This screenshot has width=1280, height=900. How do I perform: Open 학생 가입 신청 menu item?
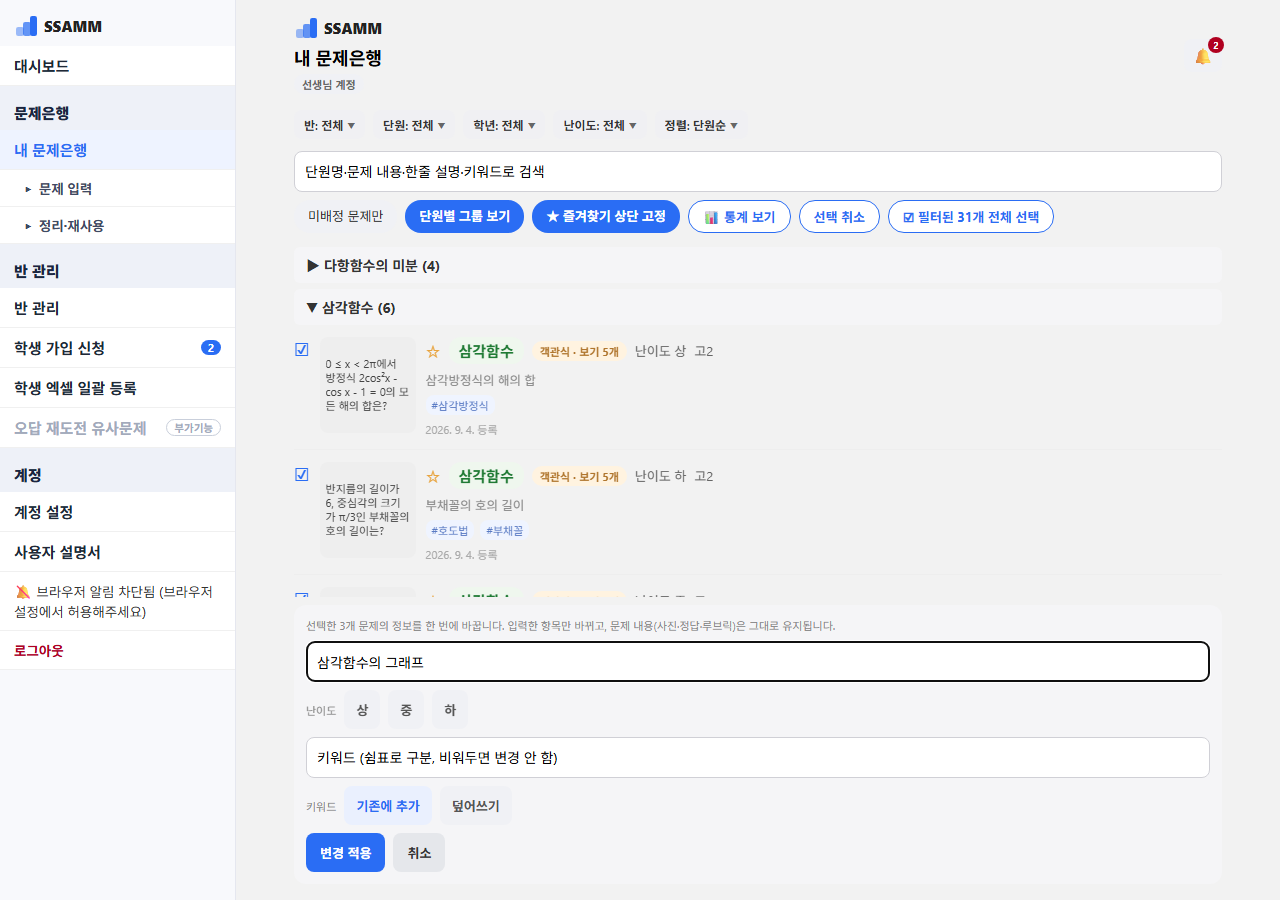pyautogui.click(x=118, y=348)
